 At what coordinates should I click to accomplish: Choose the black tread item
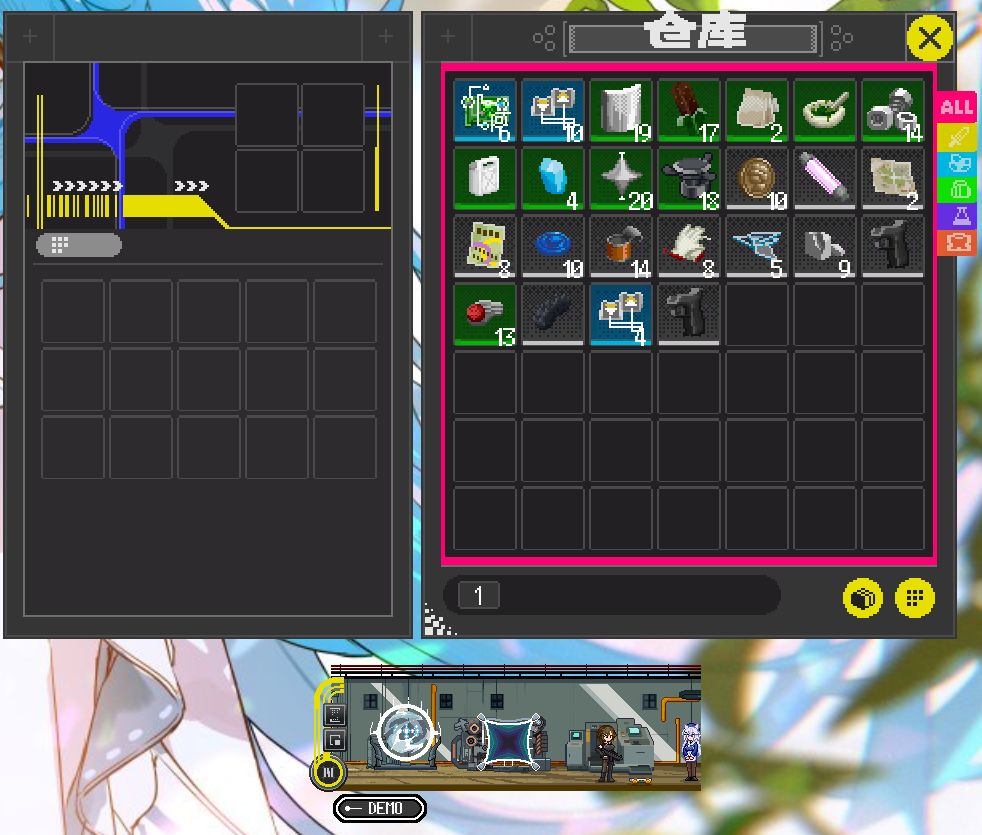pyautogui.click(x=553, y=315)
